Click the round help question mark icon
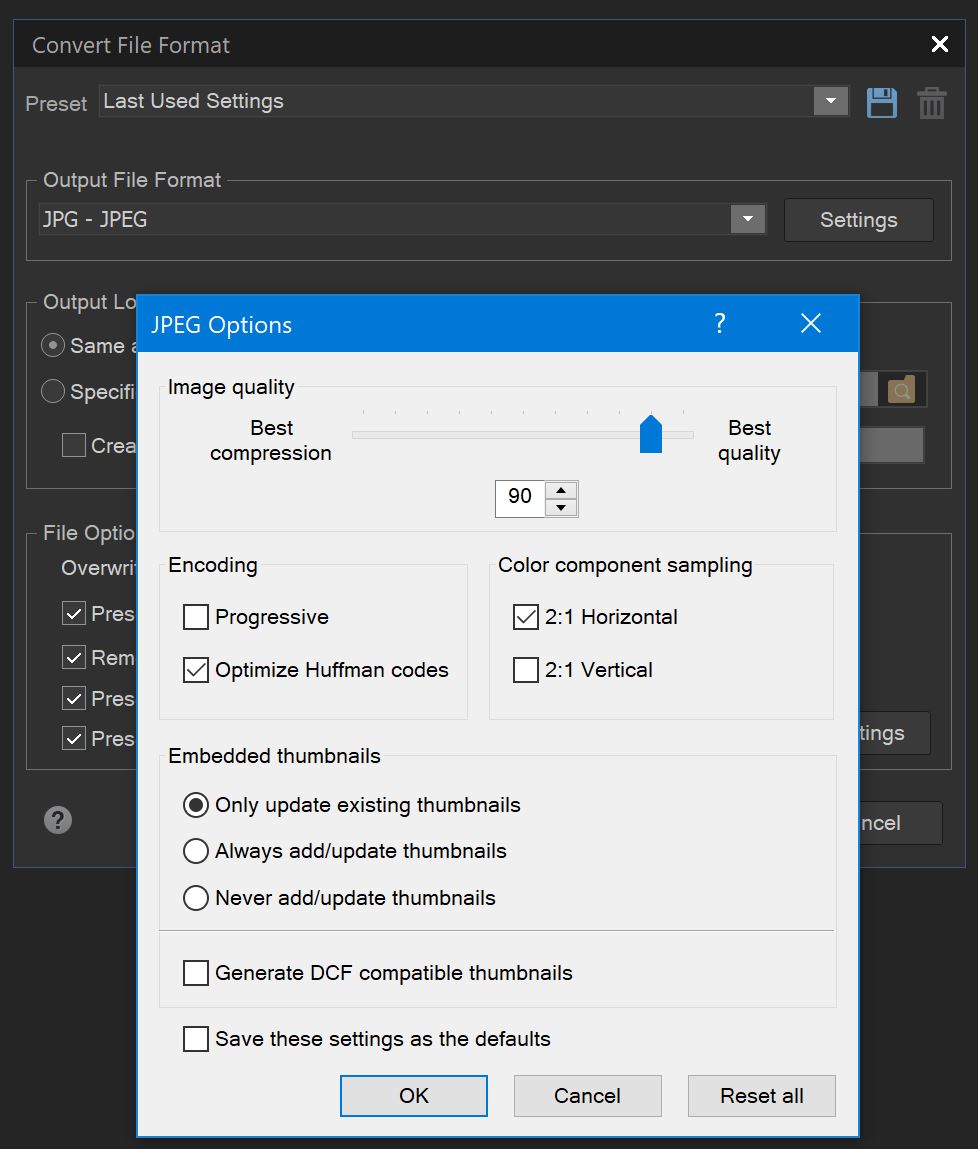 [58, 821]
